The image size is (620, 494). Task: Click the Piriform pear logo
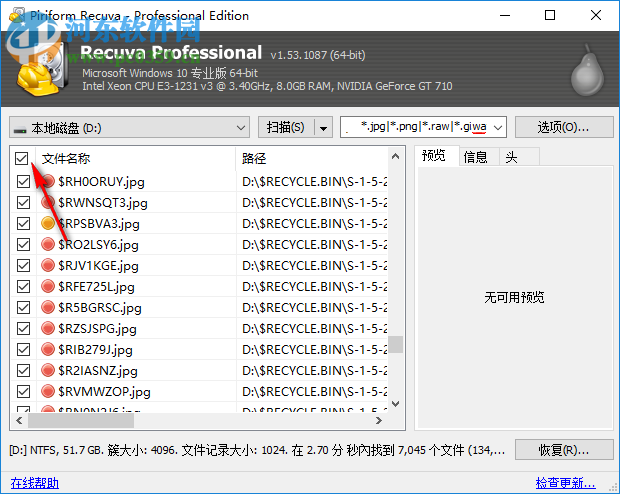tap(587, 70)
